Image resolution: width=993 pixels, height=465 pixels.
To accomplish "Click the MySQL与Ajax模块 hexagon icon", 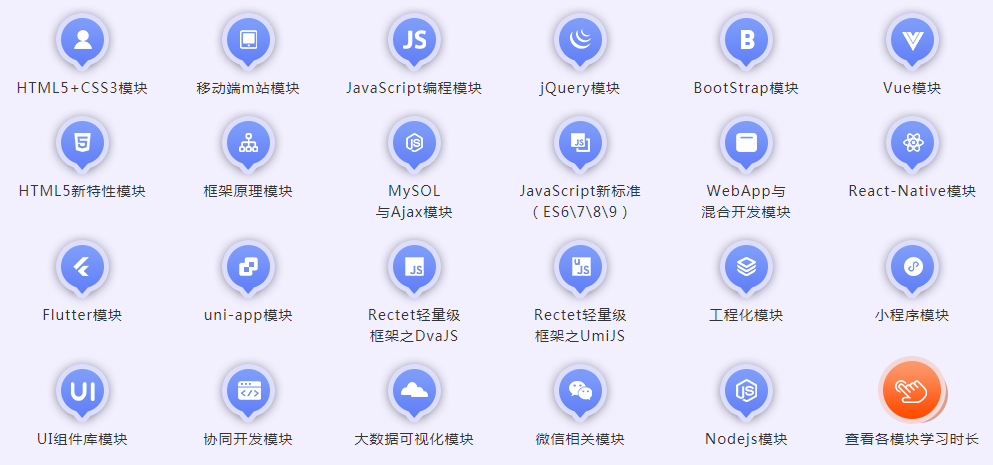I will click(x=414, y=144).
